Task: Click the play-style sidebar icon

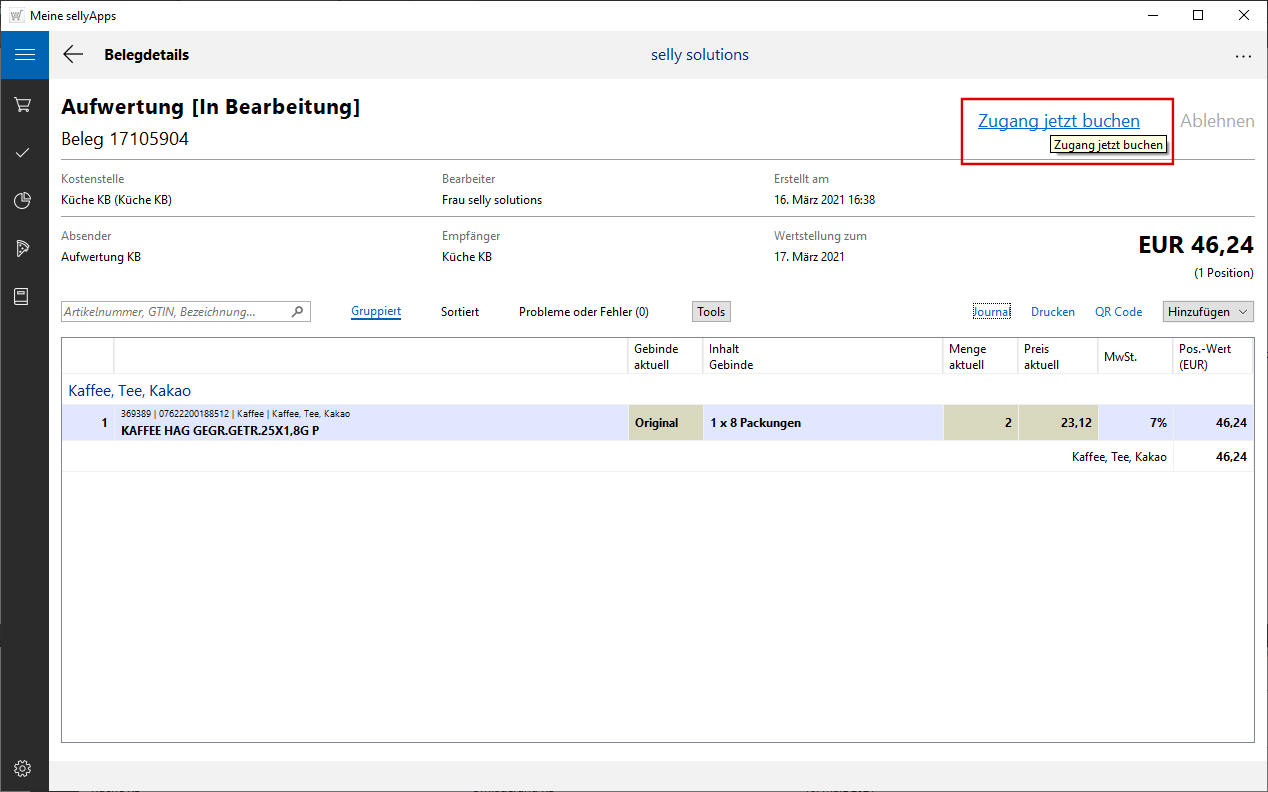Action: click(23, 249)
